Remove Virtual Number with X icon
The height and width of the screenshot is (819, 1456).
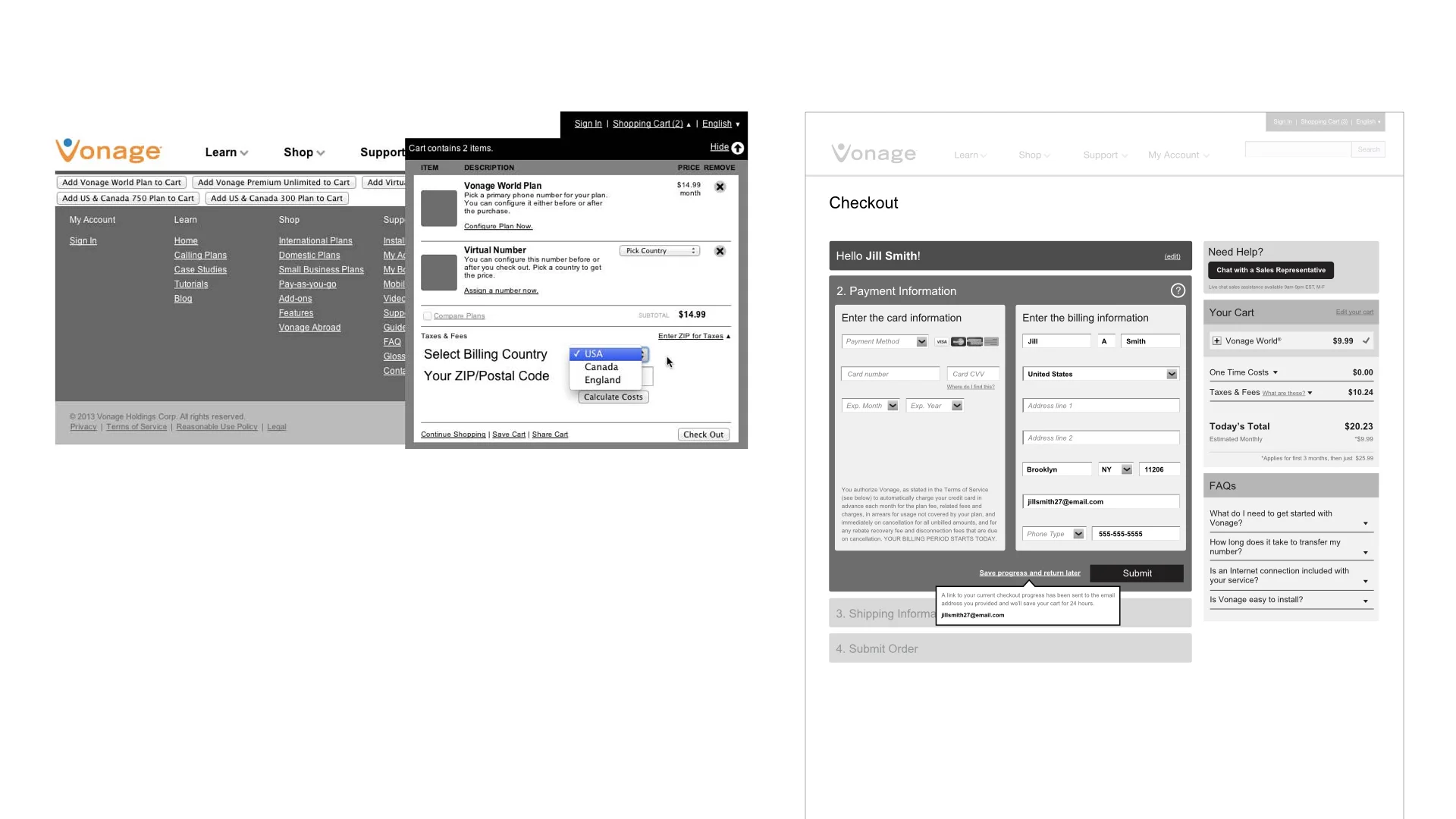point(720,251)
